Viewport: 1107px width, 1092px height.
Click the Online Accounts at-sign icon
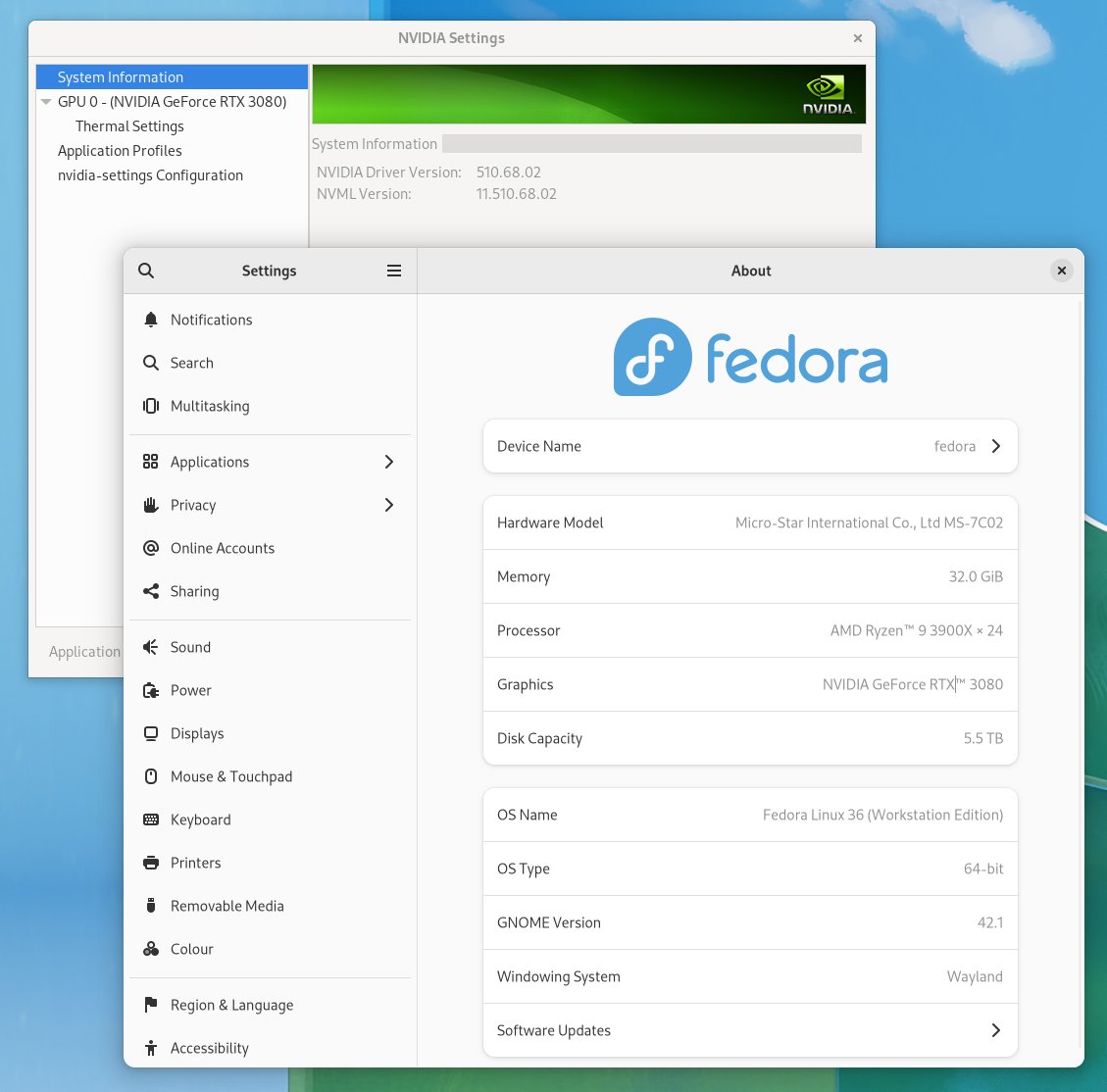point(150,548)
